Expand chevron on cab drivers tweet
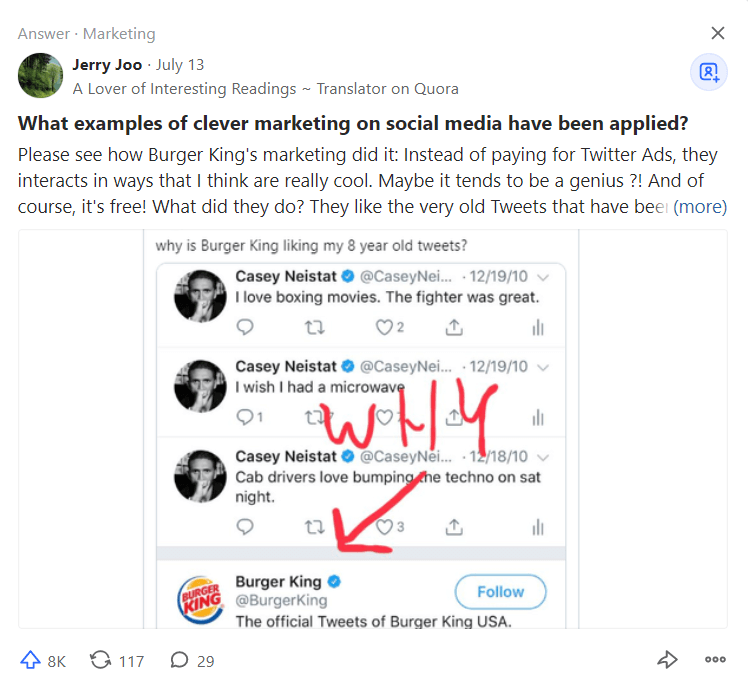 pos(543,457)
